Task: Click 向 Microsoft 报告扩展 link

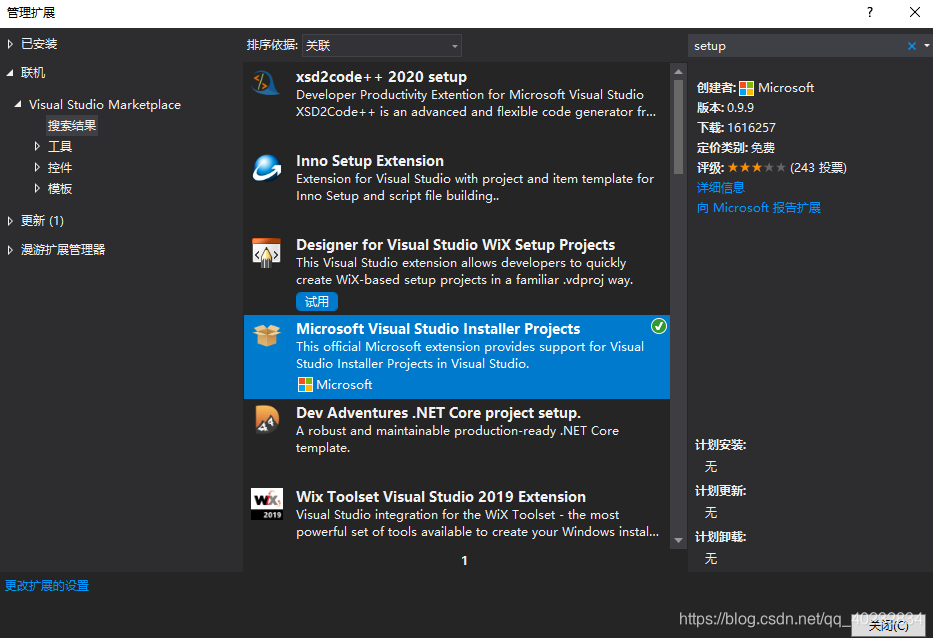Action: click(x=759, y=208)
